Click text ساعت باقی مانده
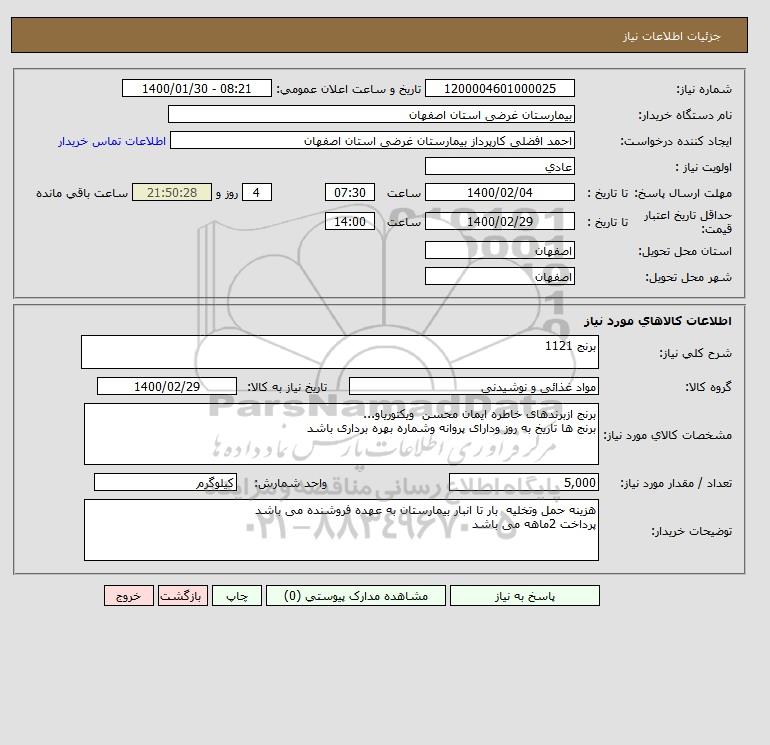The image size is (770, 745). 82,193
